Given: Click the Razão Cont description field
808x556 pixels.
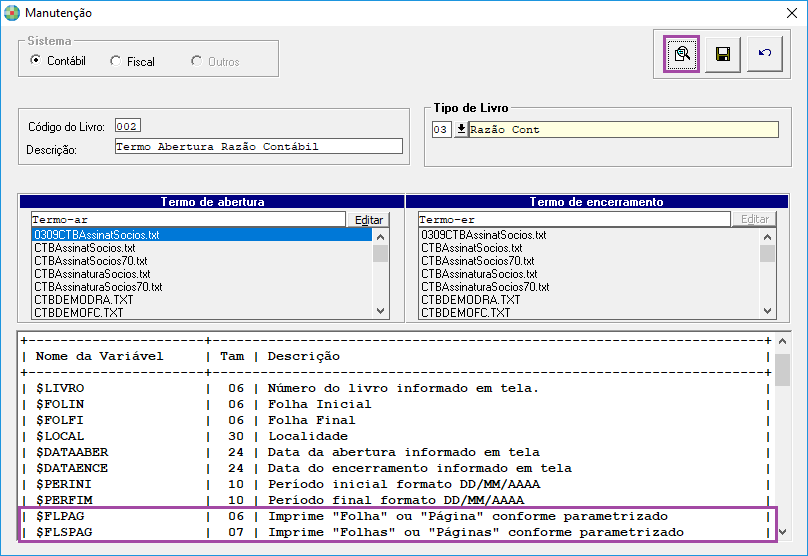Looking at the screenshot, I should 624,129.
